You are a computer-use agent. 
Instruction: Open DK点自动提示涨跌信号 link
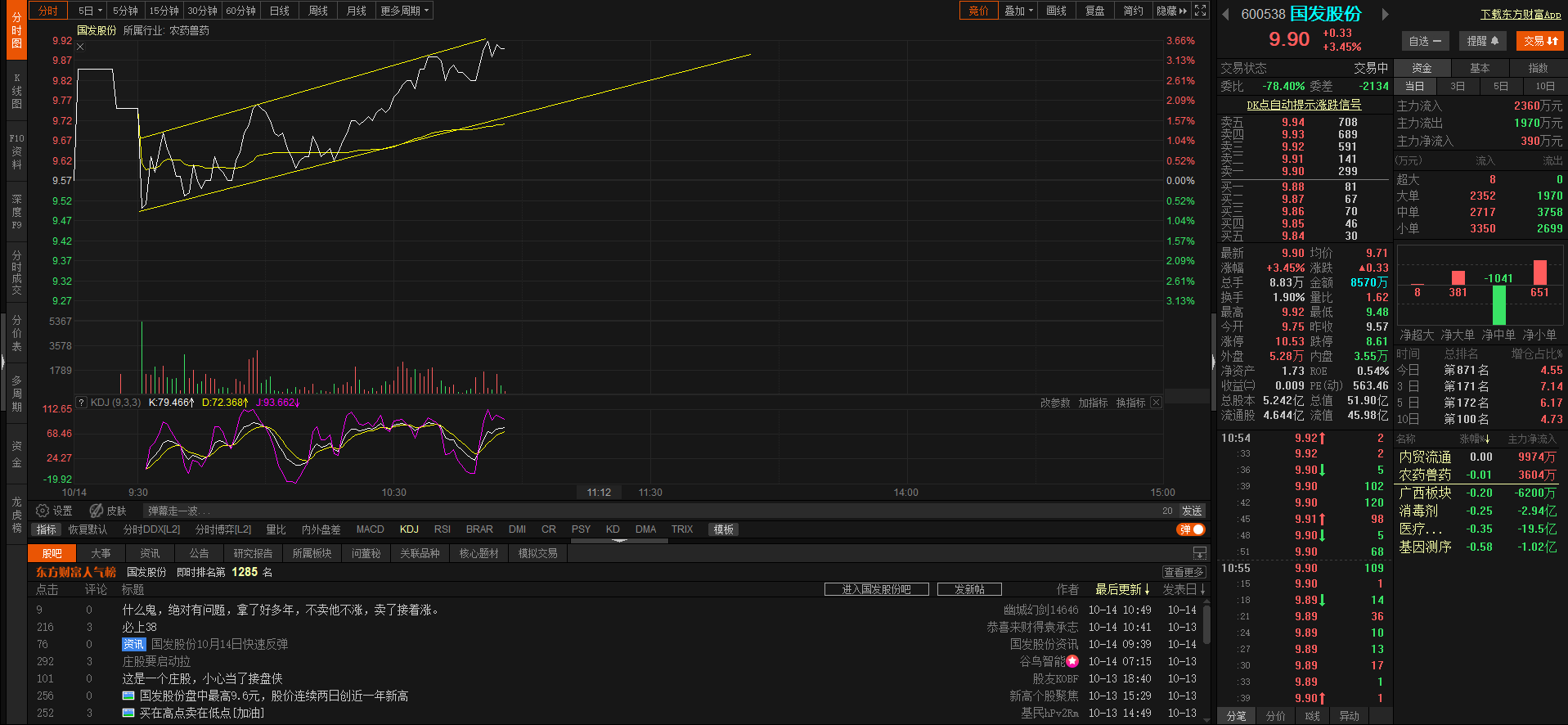tap(1304, 105)
